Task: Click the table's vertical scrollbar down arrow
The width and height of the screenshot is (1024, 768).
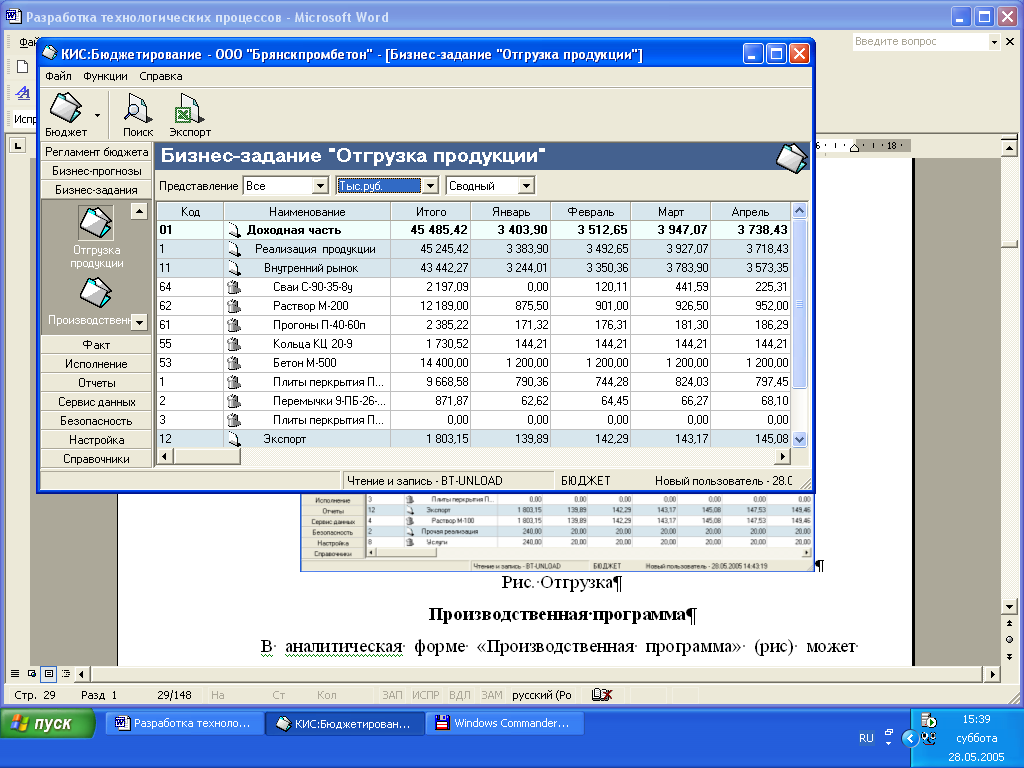Action: click(799, 439)
